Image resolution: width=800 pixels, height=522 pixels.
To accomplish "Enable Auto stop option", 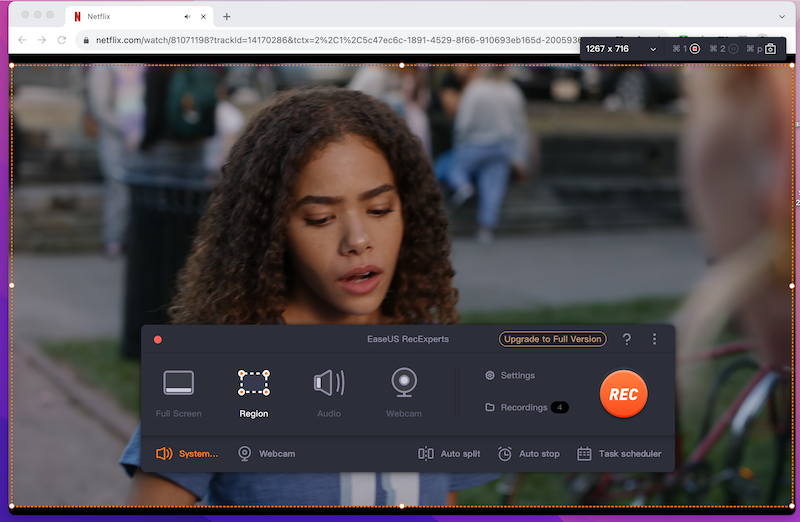I will pyautogui.click(x=529, y=454).
